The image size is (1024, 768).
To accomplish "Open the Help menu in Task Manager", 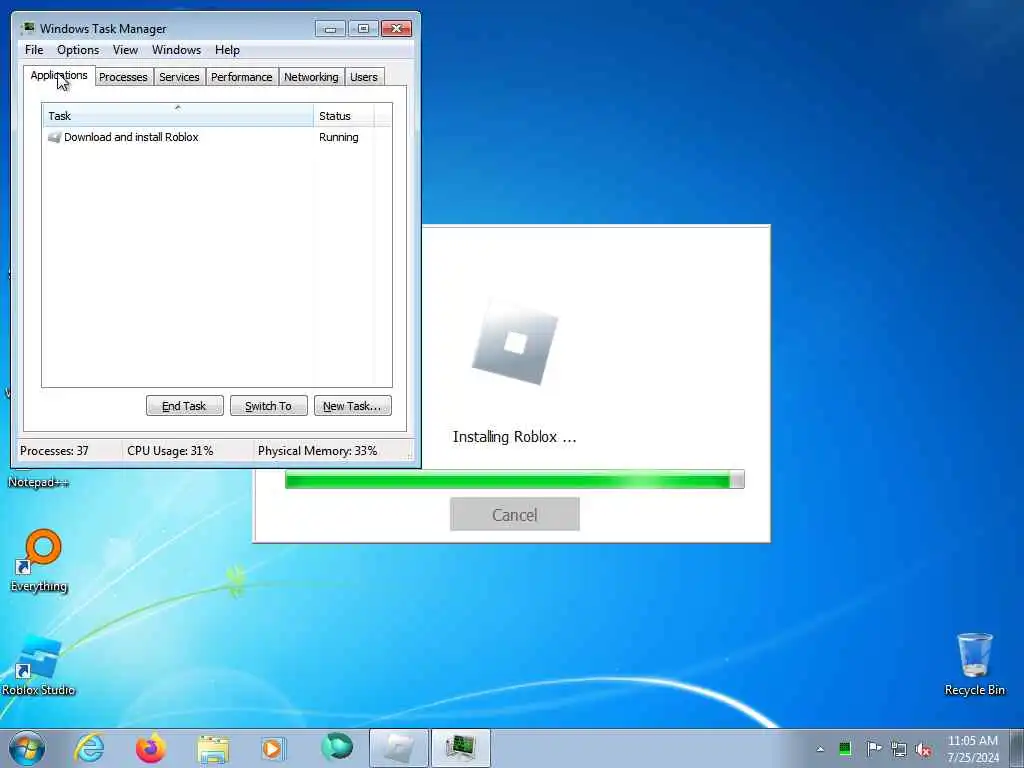I will (227, 50).
